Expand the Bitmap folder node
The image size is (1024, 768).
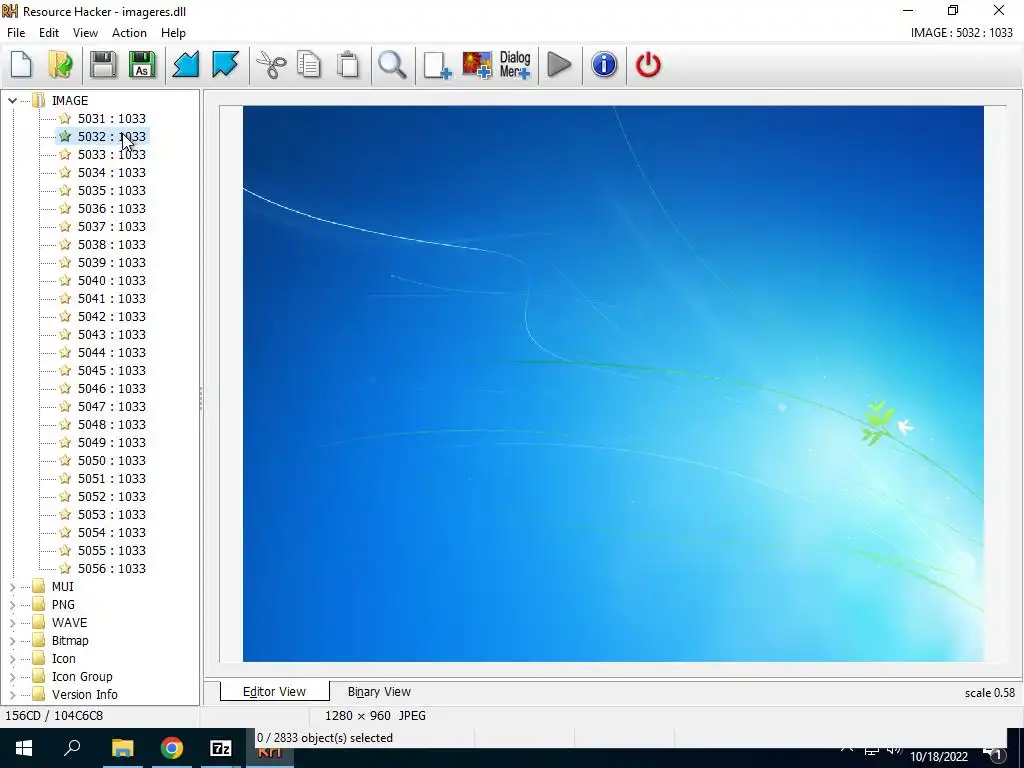[12, 641]
